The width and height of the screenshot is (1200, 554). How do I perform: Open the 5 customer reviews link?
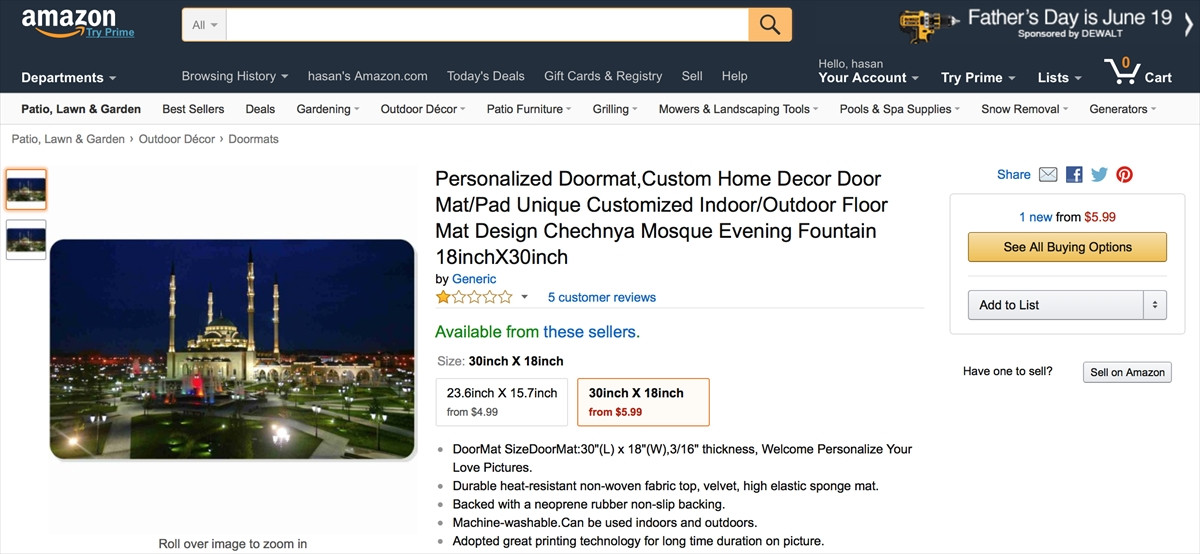[602, 297]
